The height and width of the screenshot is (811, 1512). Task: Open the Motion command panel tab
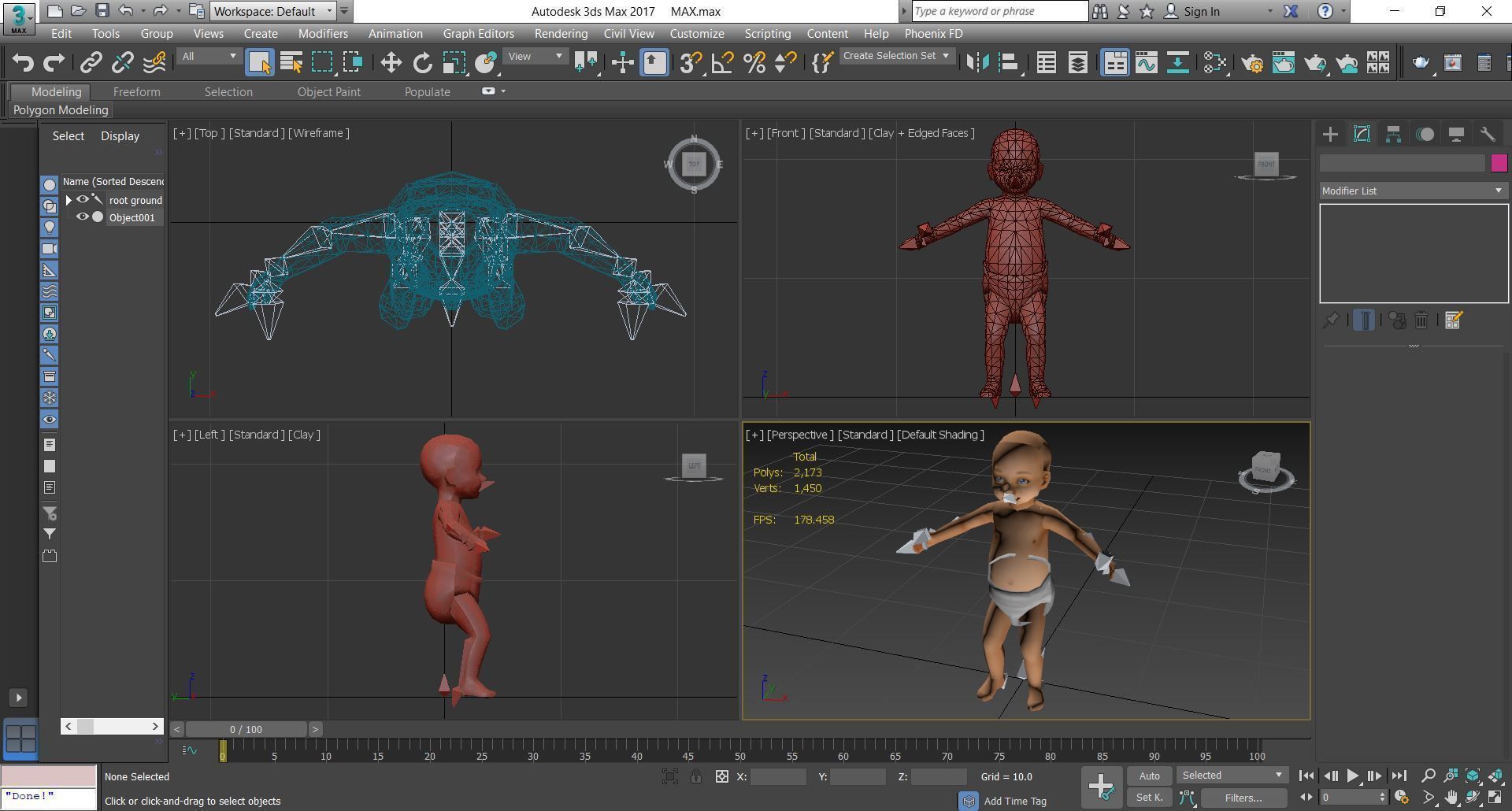pos(1425,134)
